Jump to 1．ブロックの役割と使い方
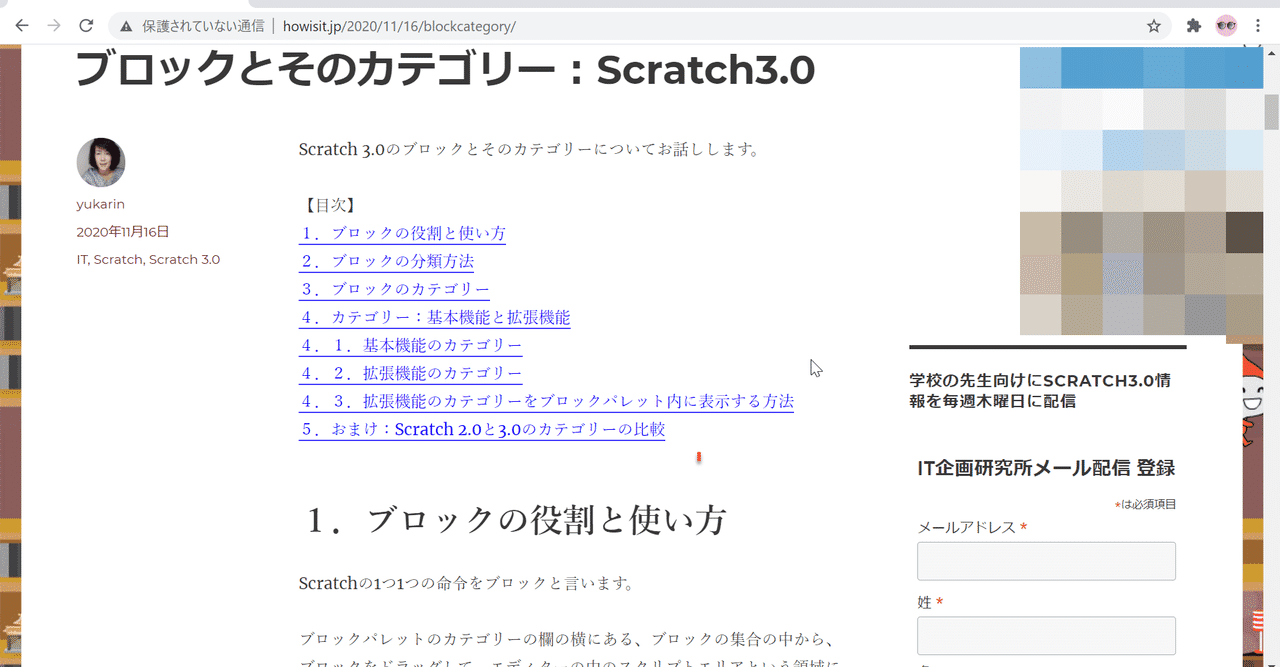 pos(402,233)
